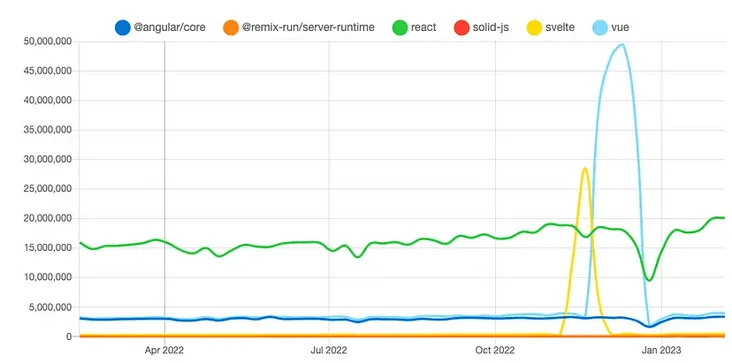Click the red solid-js legend dot

tap(461, 28)
